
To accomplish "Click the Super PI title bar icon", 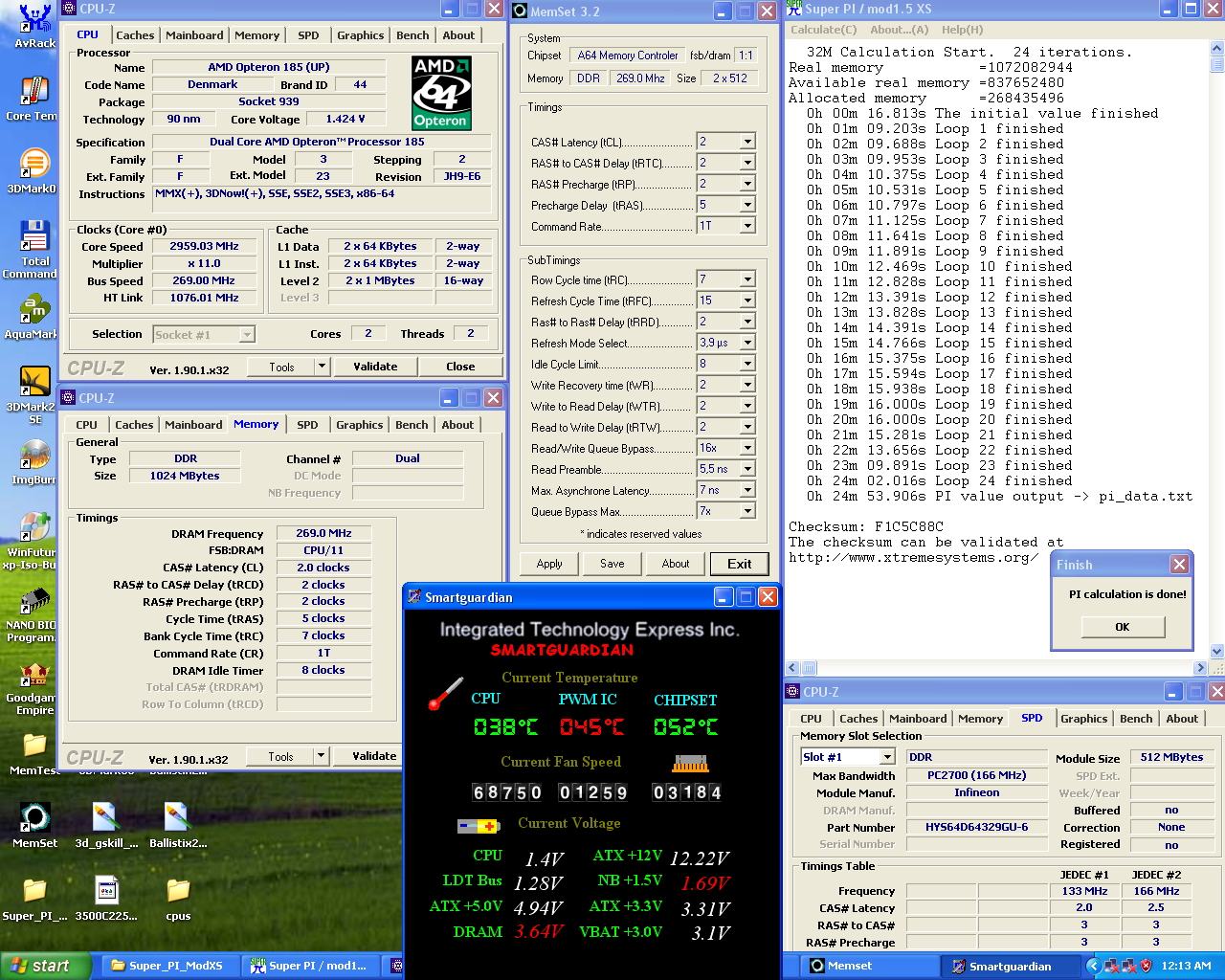I will pyautogui.click(x=793, y=9).
